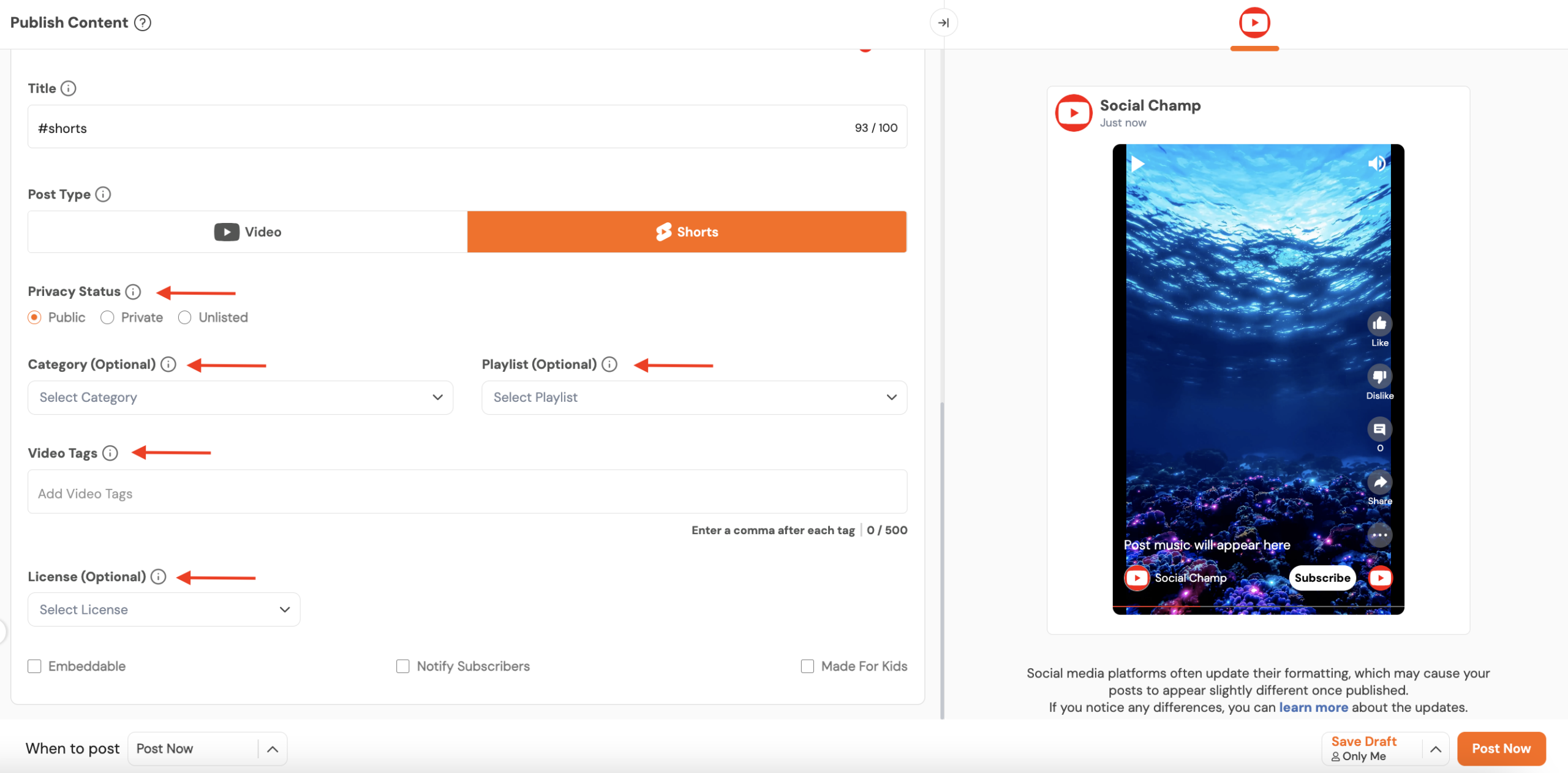Collapse the preview panel arrow icon
The height and width of the screenshot is (773, 1568).
coord(943,23)
